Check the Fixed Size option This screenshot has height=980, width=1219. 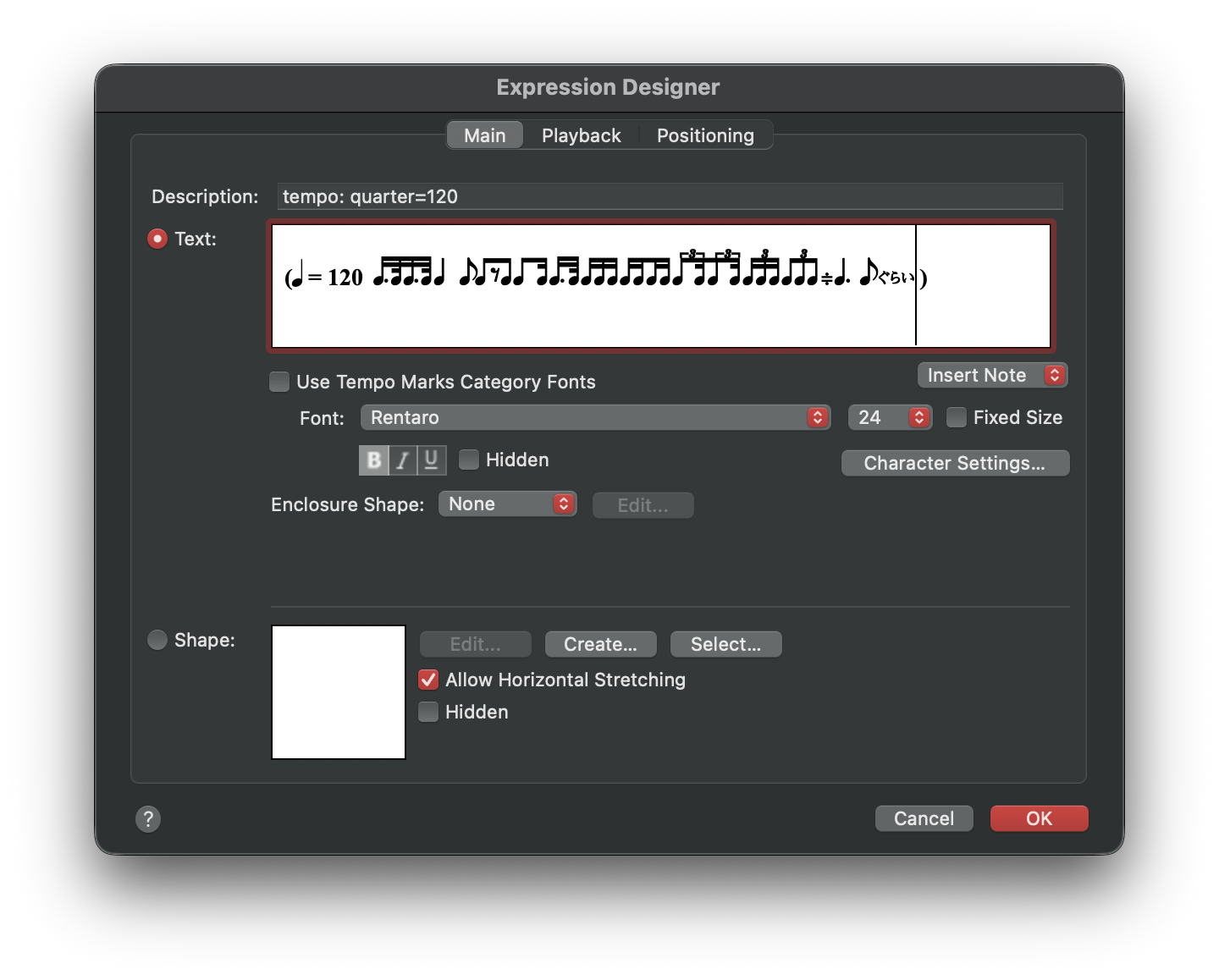pos(957,418)
